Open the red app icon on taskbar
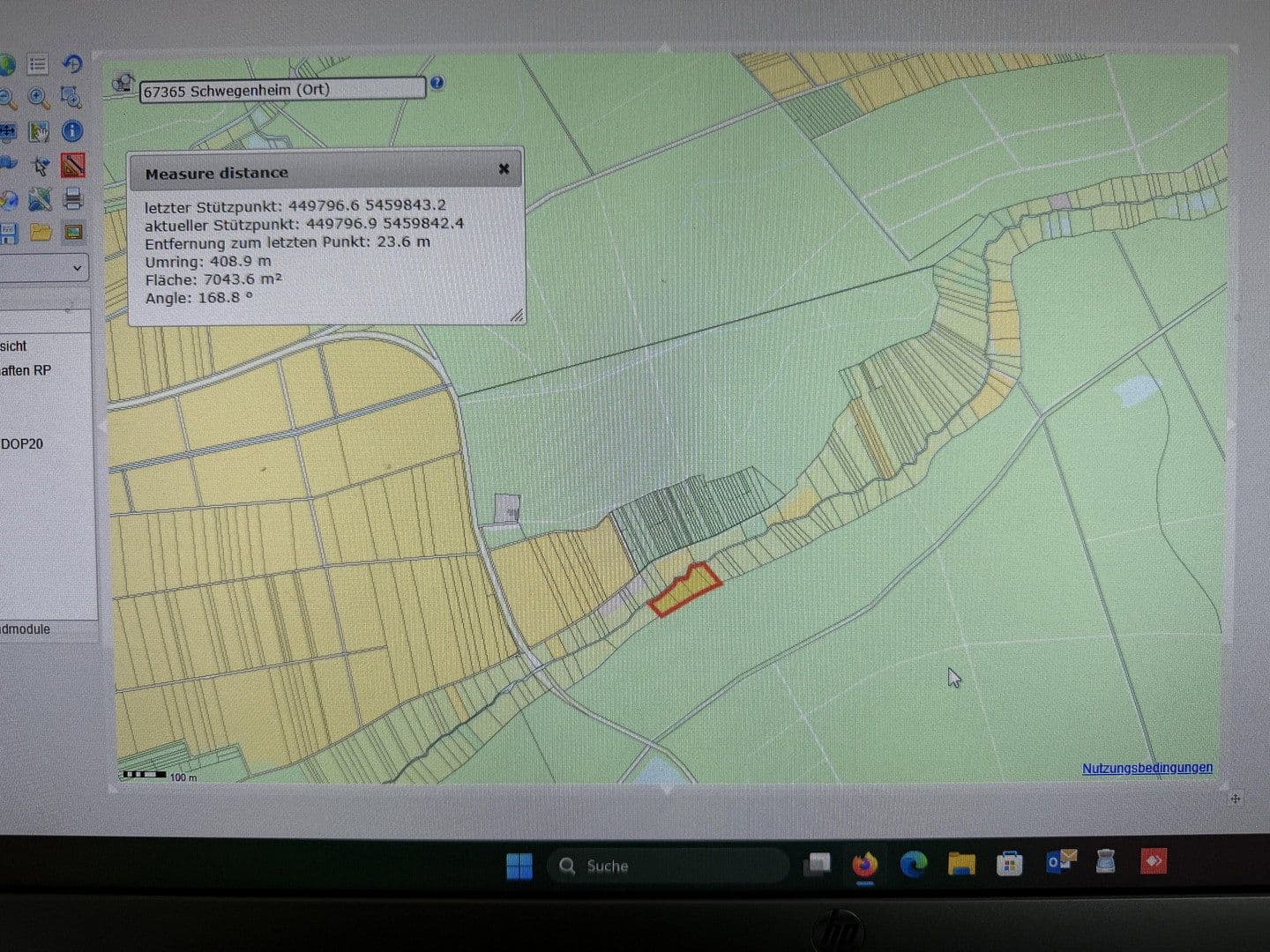This screenshot has width=1270, height=952. coord(1154,860)
